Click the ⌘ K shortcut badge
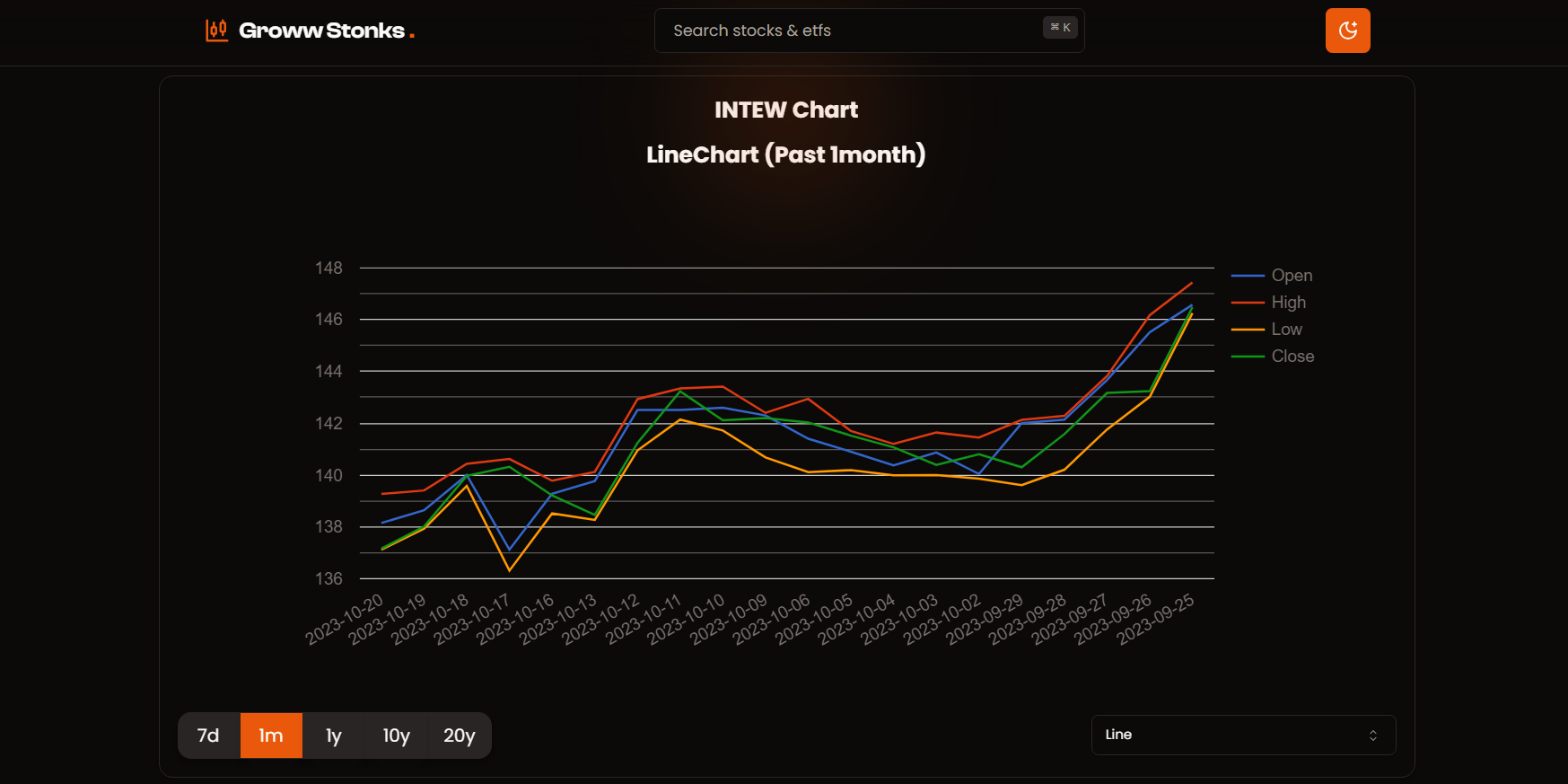Image resolution: width=1568 pixels, height=784 pixels. point(1060,28)
